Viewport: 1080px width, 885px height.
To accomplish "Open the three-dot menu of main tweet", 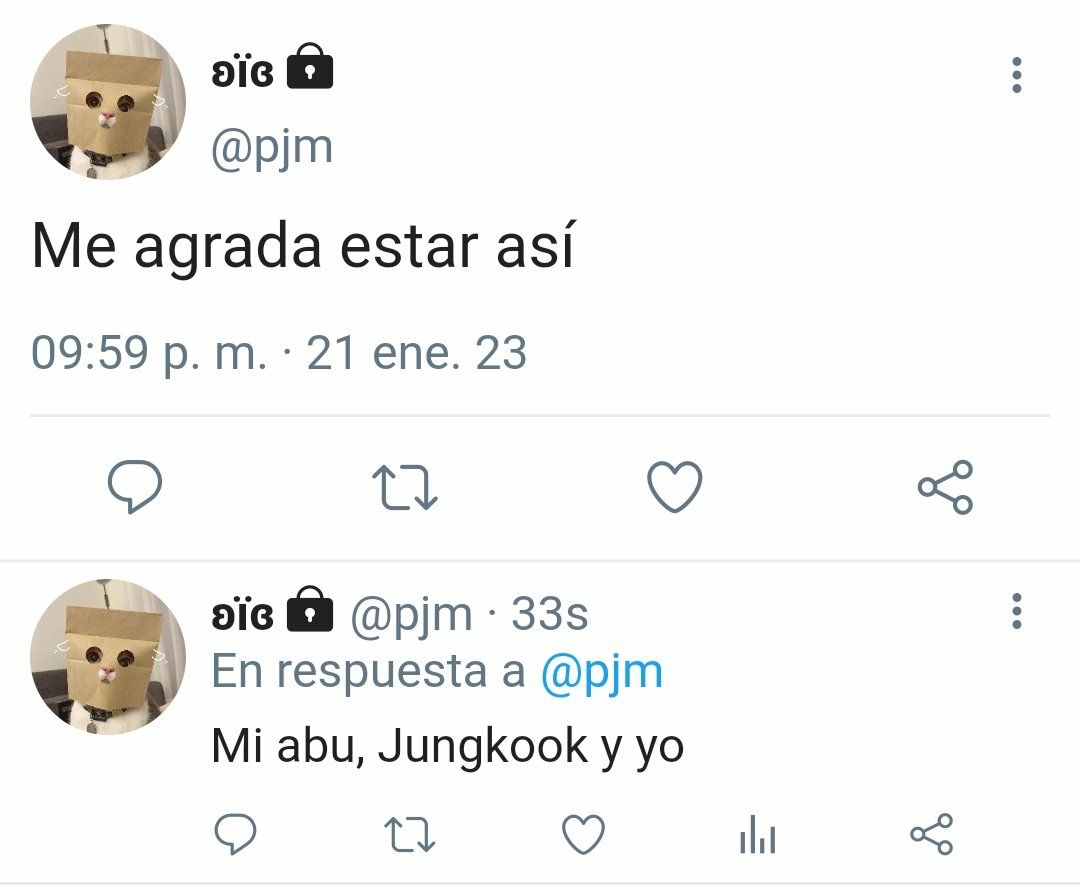I will (1017, 75).
